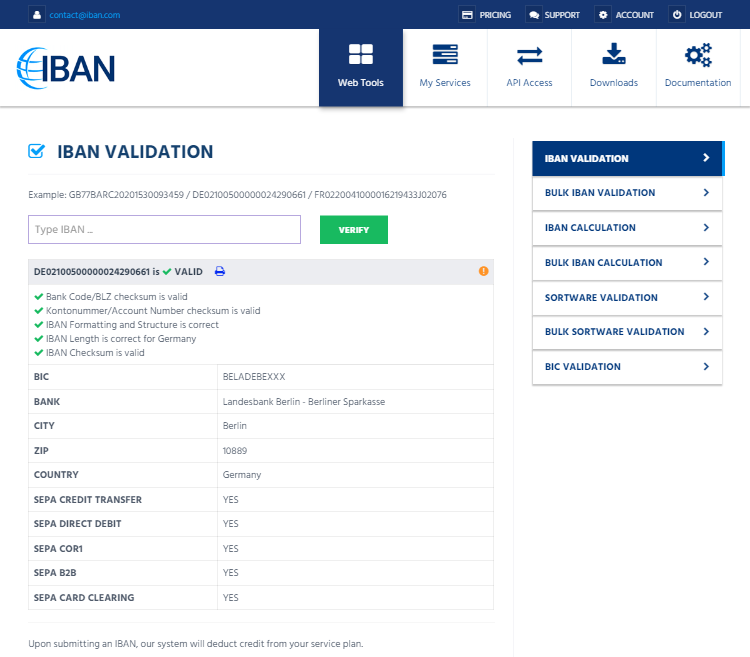Expand Bulk IBAN Validation sidebar item
This screenshot has height=657, width=750.
[706, 193]
